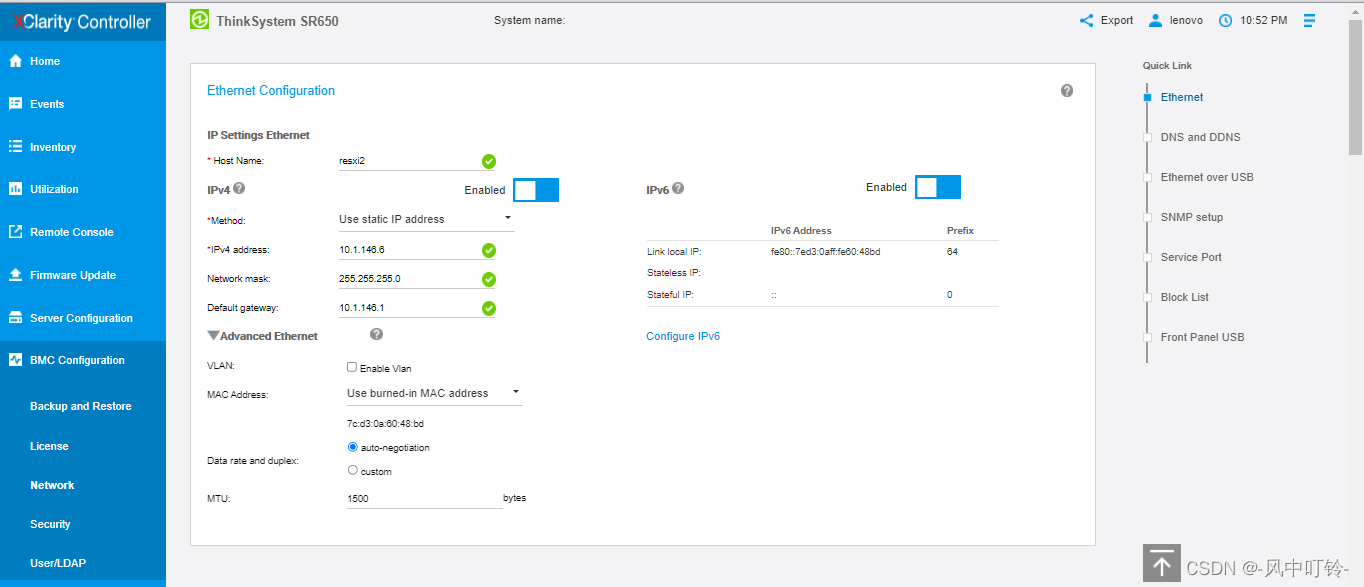Click the scroll-to-top arrow button
1364x587 pixels.
click(x=1161, y=564)
